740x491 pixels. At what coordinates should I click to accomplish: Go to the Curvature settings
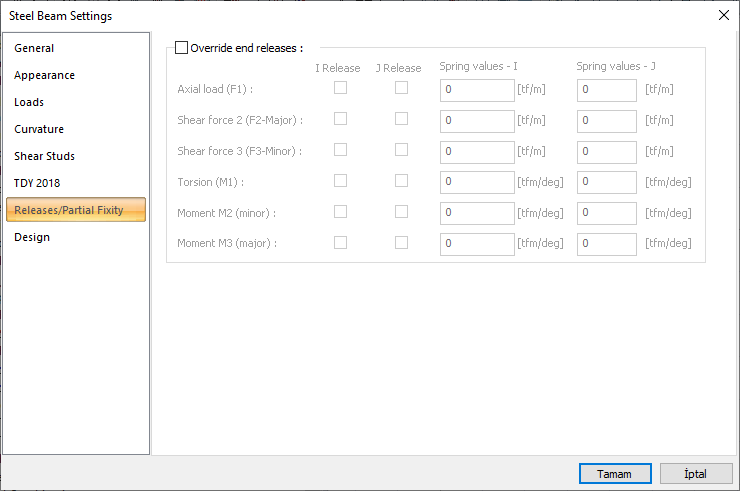click(39, 129)
